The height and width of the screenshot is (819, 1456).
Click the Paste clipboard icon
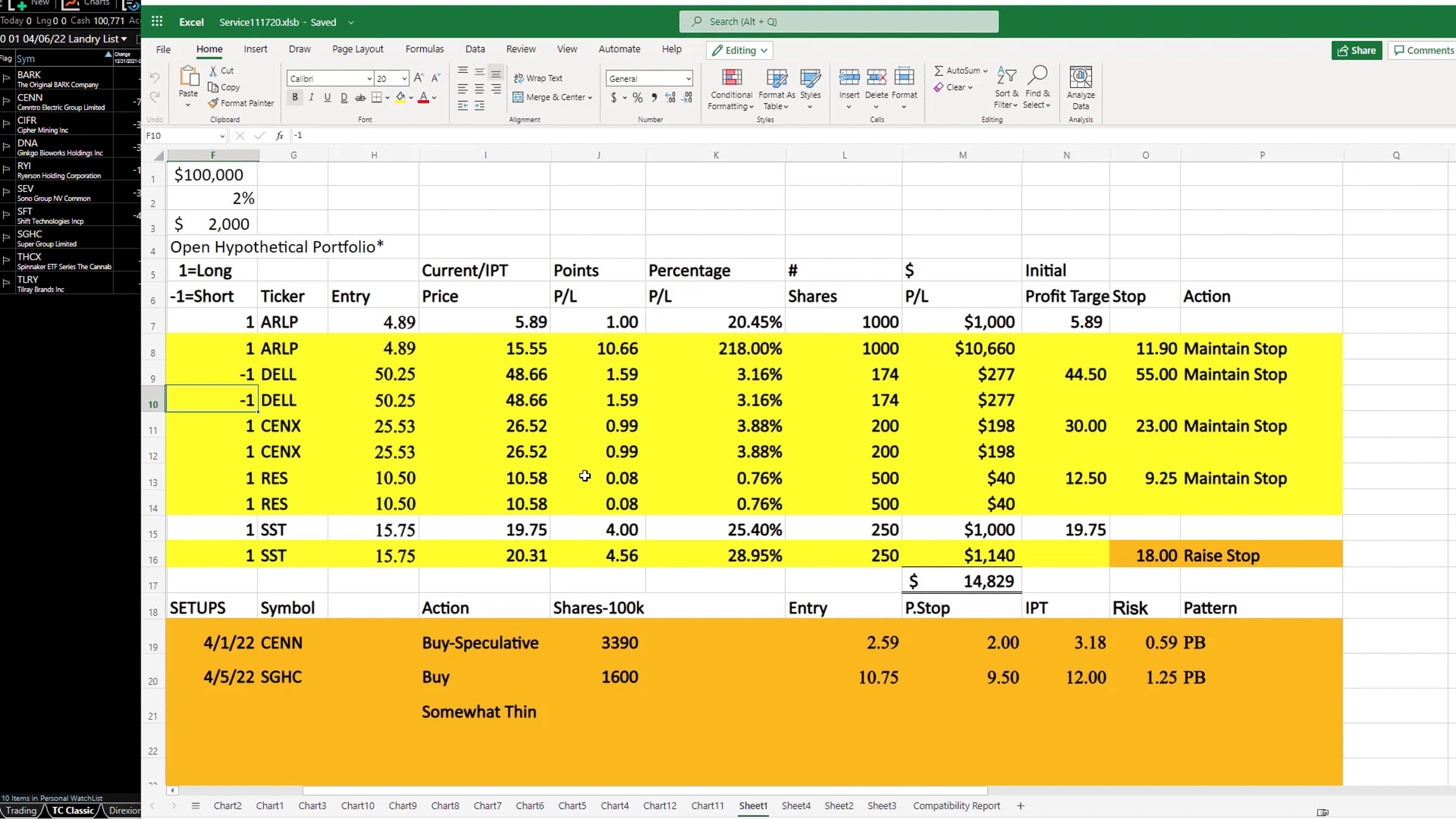(188, 77)
